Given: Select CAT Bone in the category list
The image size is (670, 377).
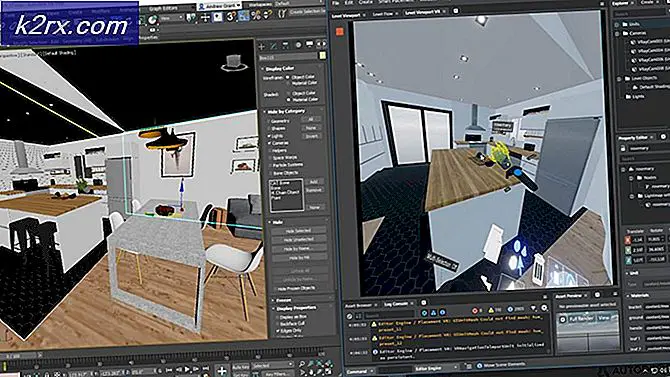Looking at the screenshot, I should click(280, 183).
